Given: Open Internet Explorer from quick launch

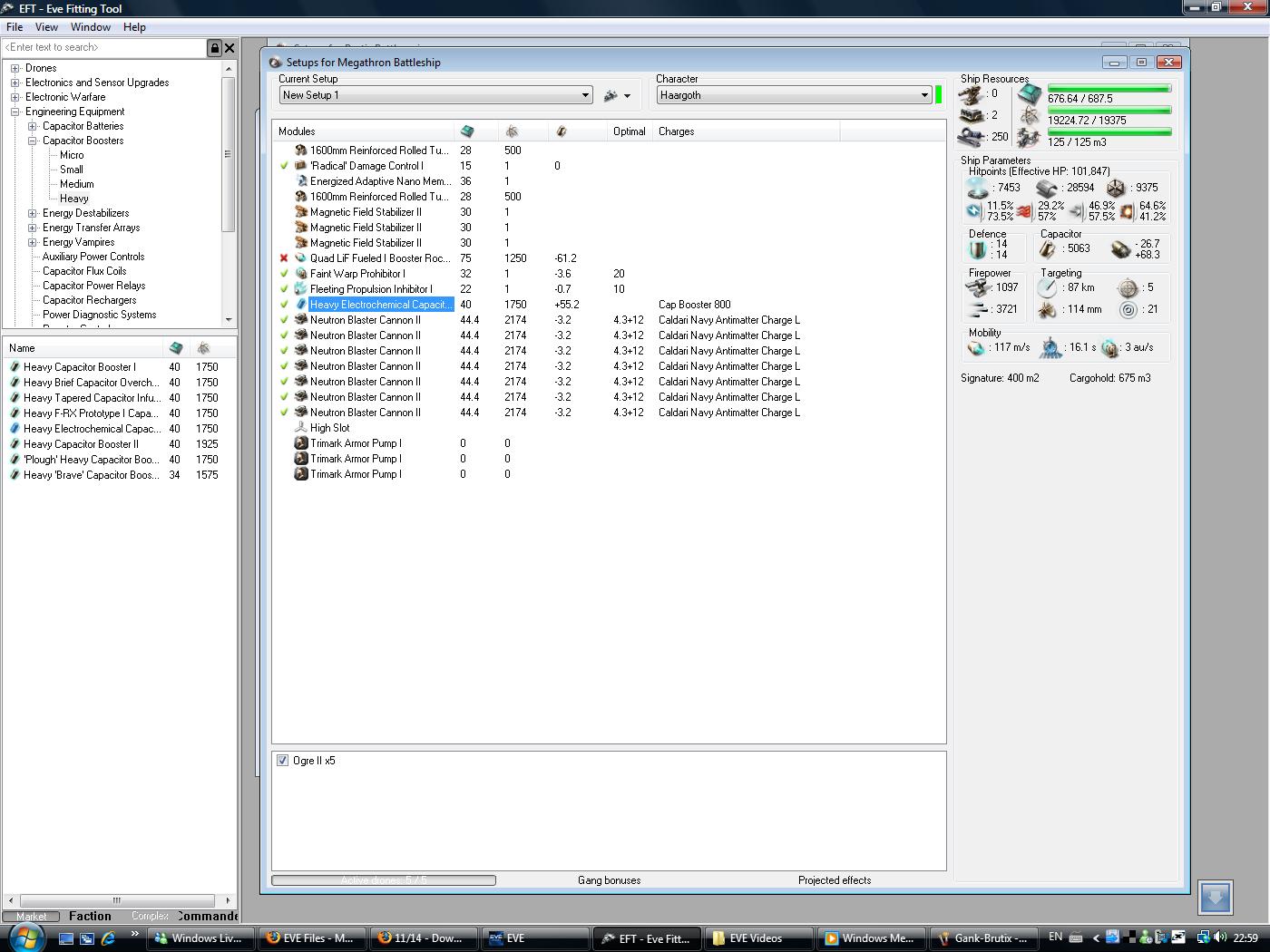Looking at the screenshot, I should coord(108,938).
